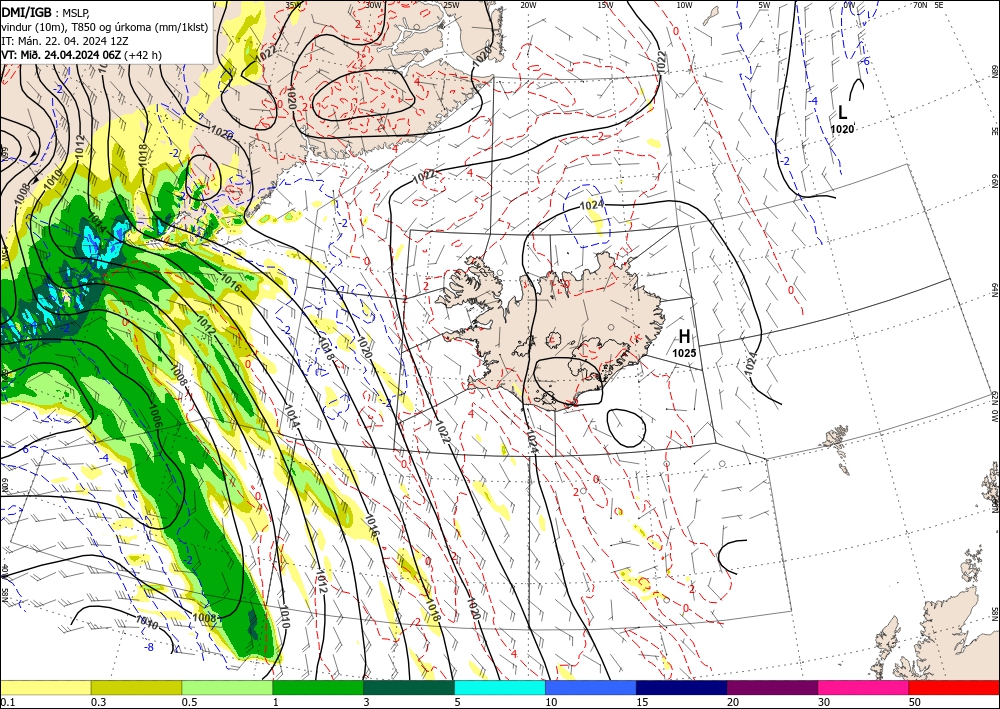The height and width of the screenshot is (709, 1000).
Task: Click the "64N" latitude label at right edge
Action: 994,289
